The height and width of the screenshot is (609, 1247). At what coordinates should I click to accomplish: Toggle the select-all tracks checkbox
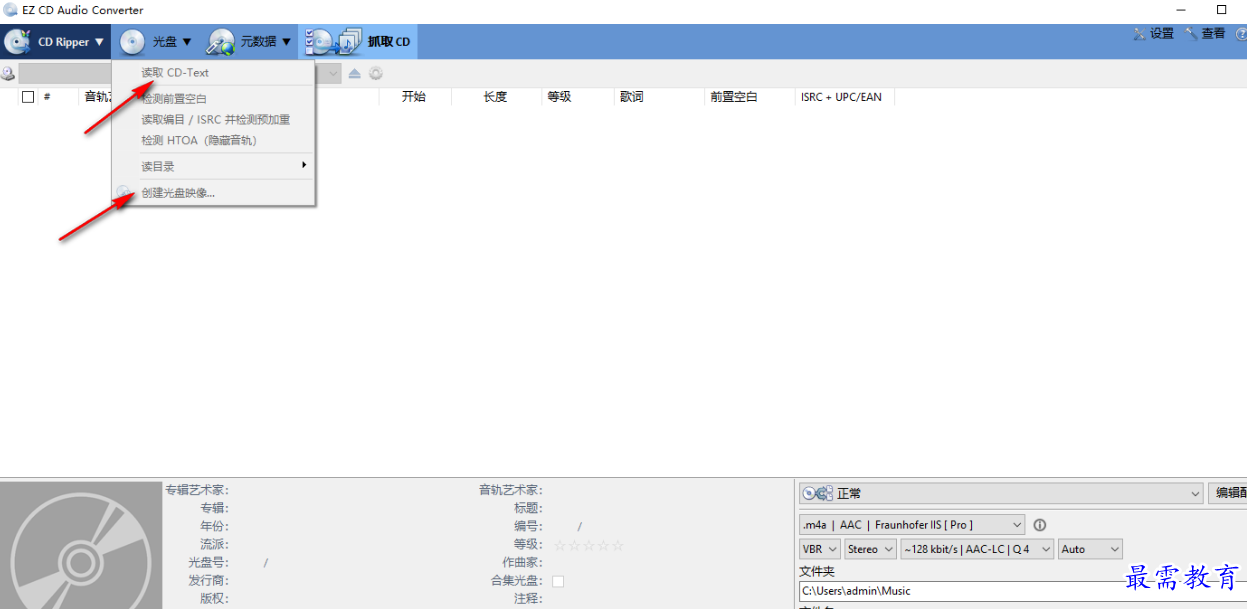[x=28, y=97]
